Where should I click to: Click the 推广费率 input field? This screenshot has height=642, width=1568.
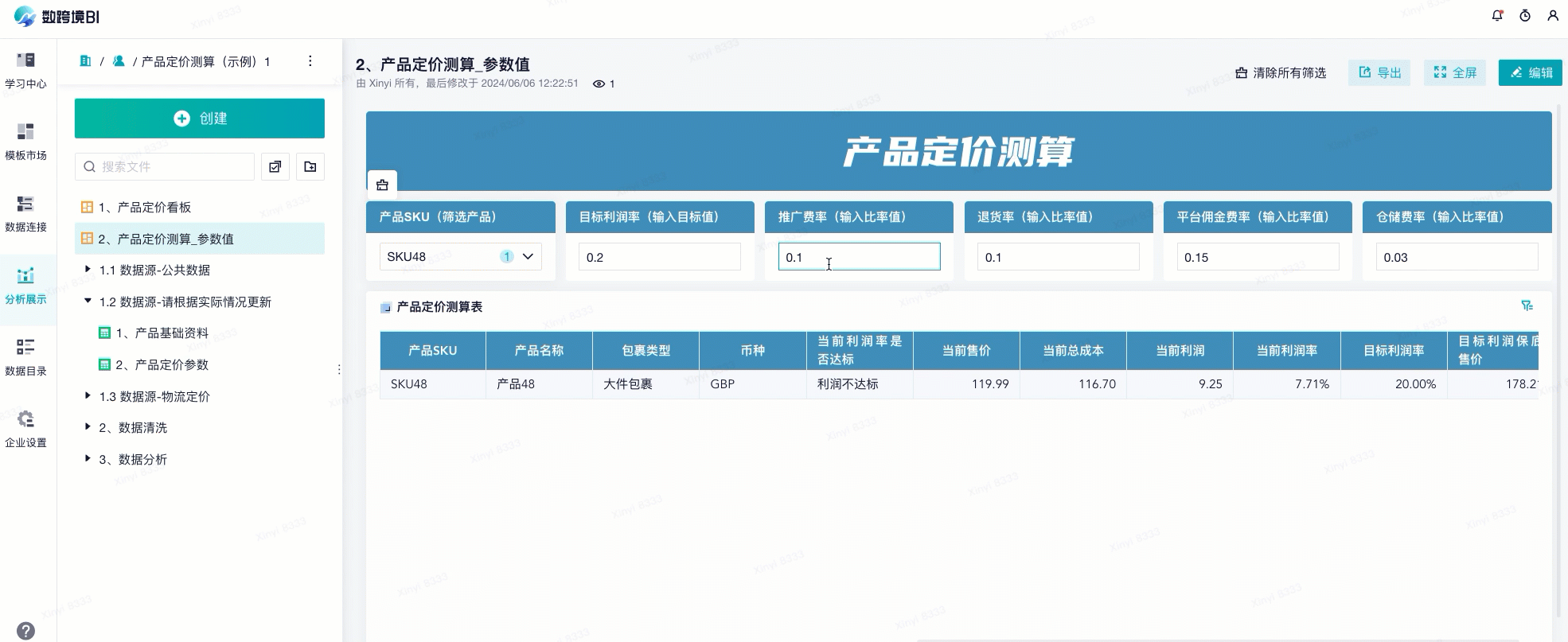point(859,257)
